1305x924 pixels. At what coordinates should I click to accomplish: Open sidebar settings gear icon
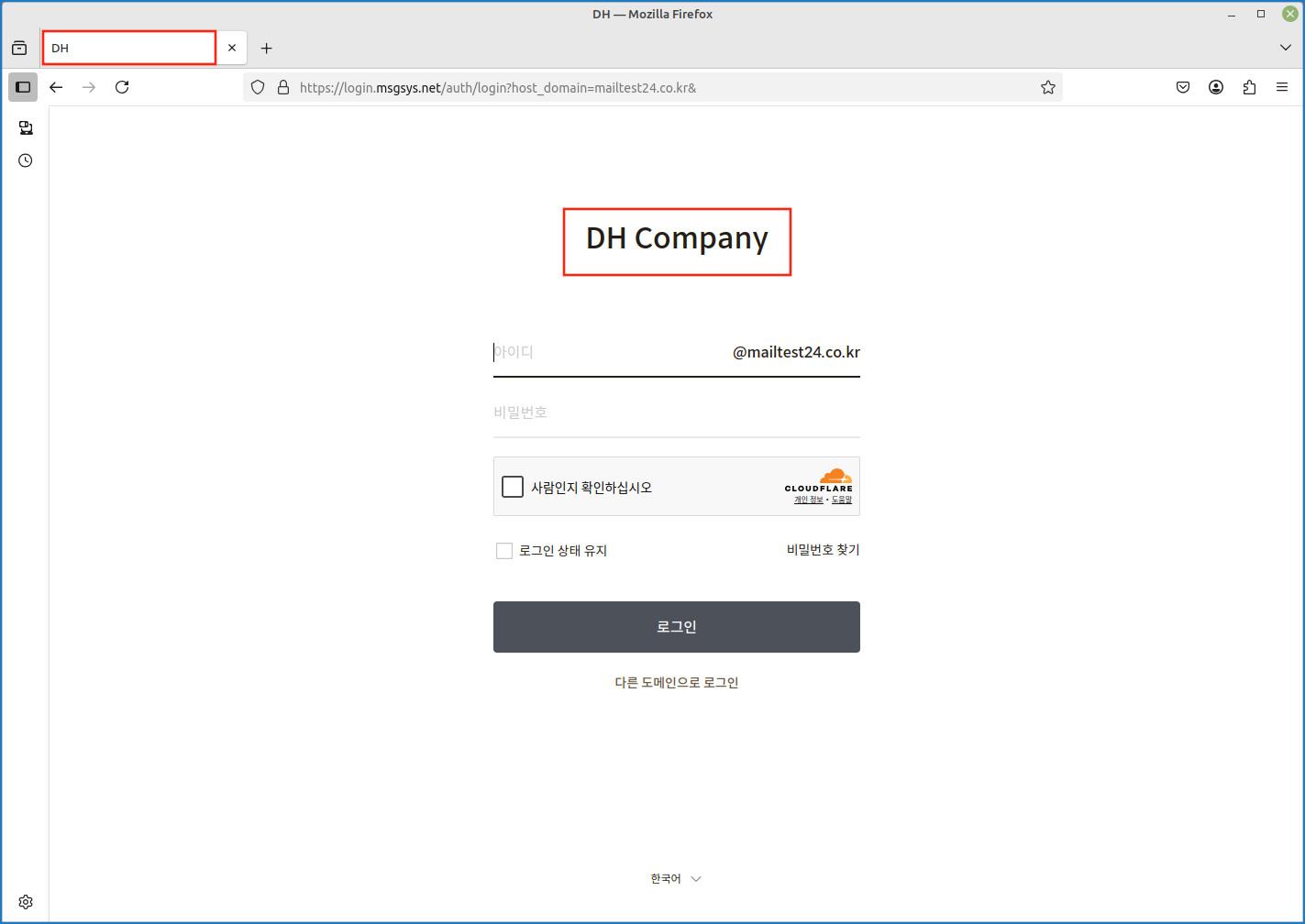(26, 902)
